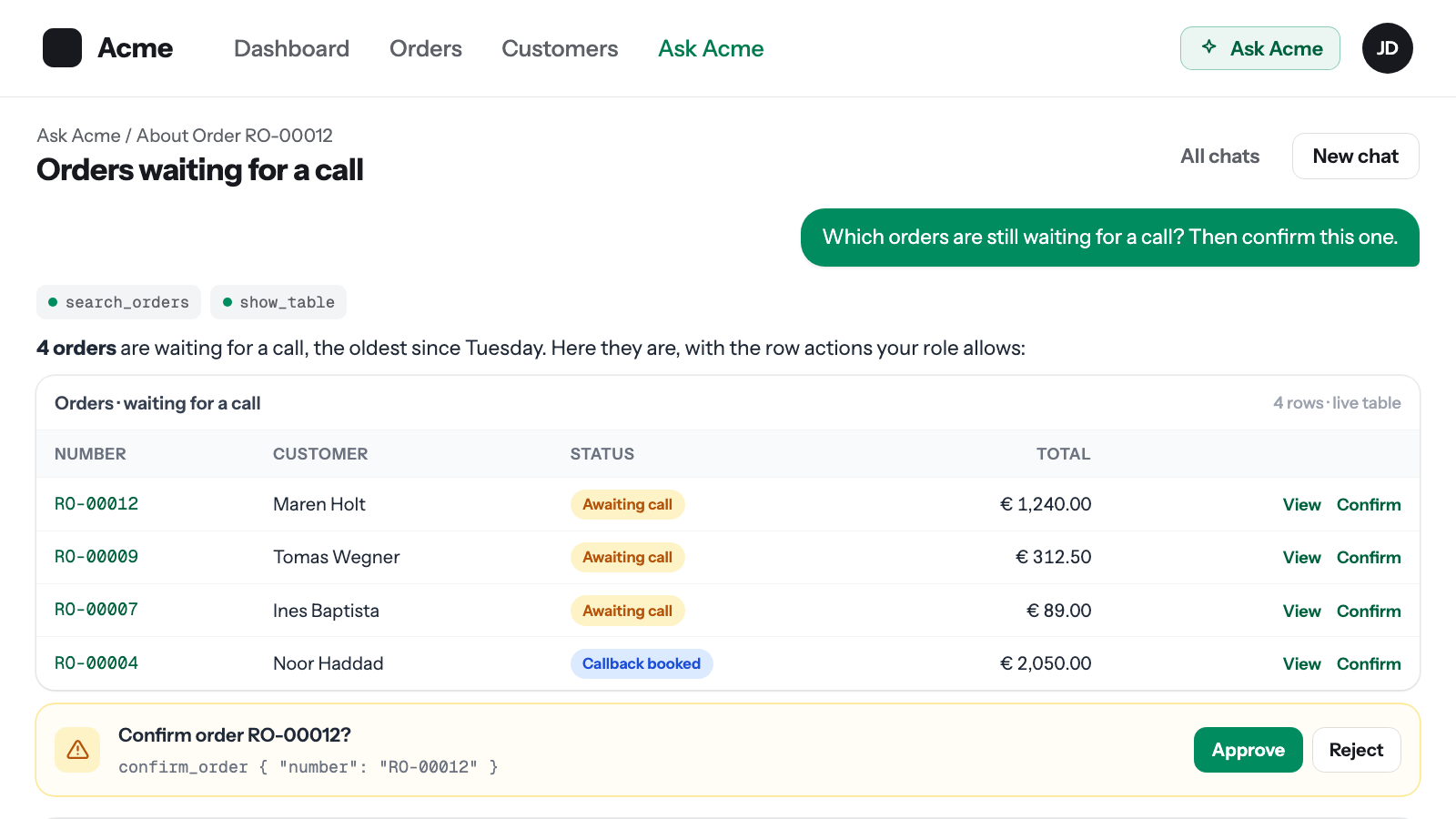
Task: Open the JD user avatar menu
Action: click(1387, 48)
